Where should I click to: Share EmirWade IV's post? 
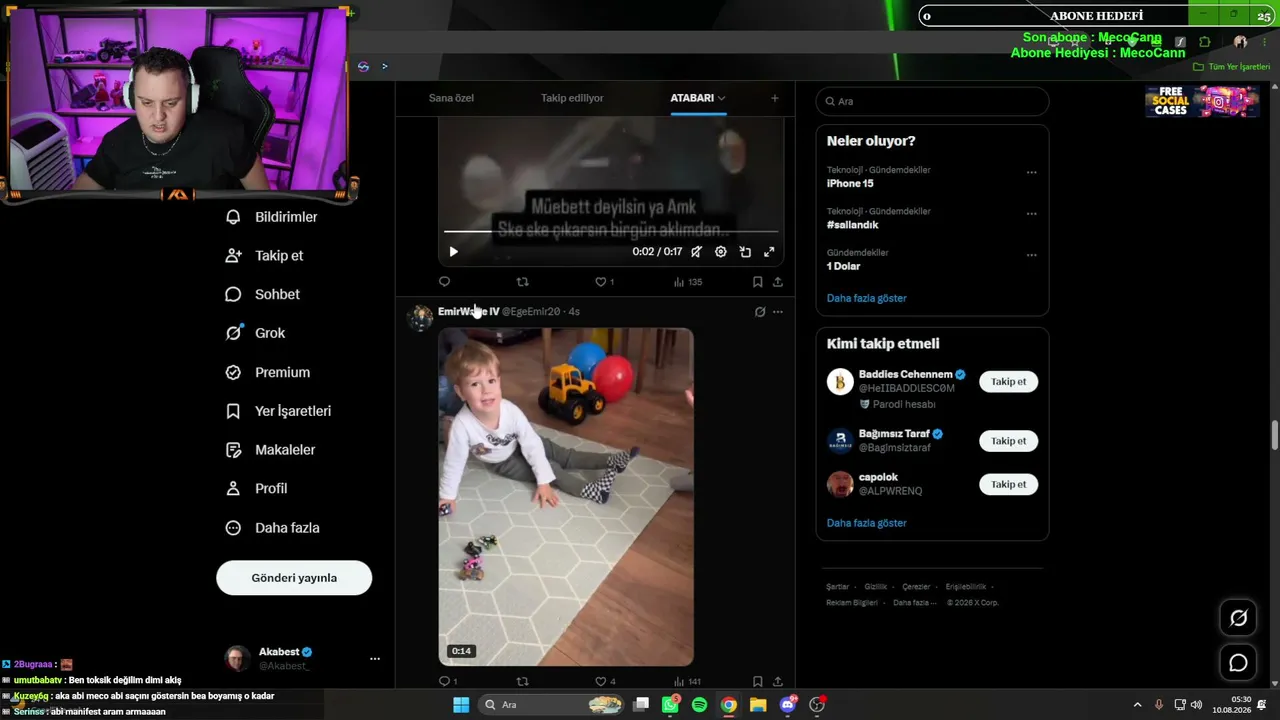[x=778, y=682]
